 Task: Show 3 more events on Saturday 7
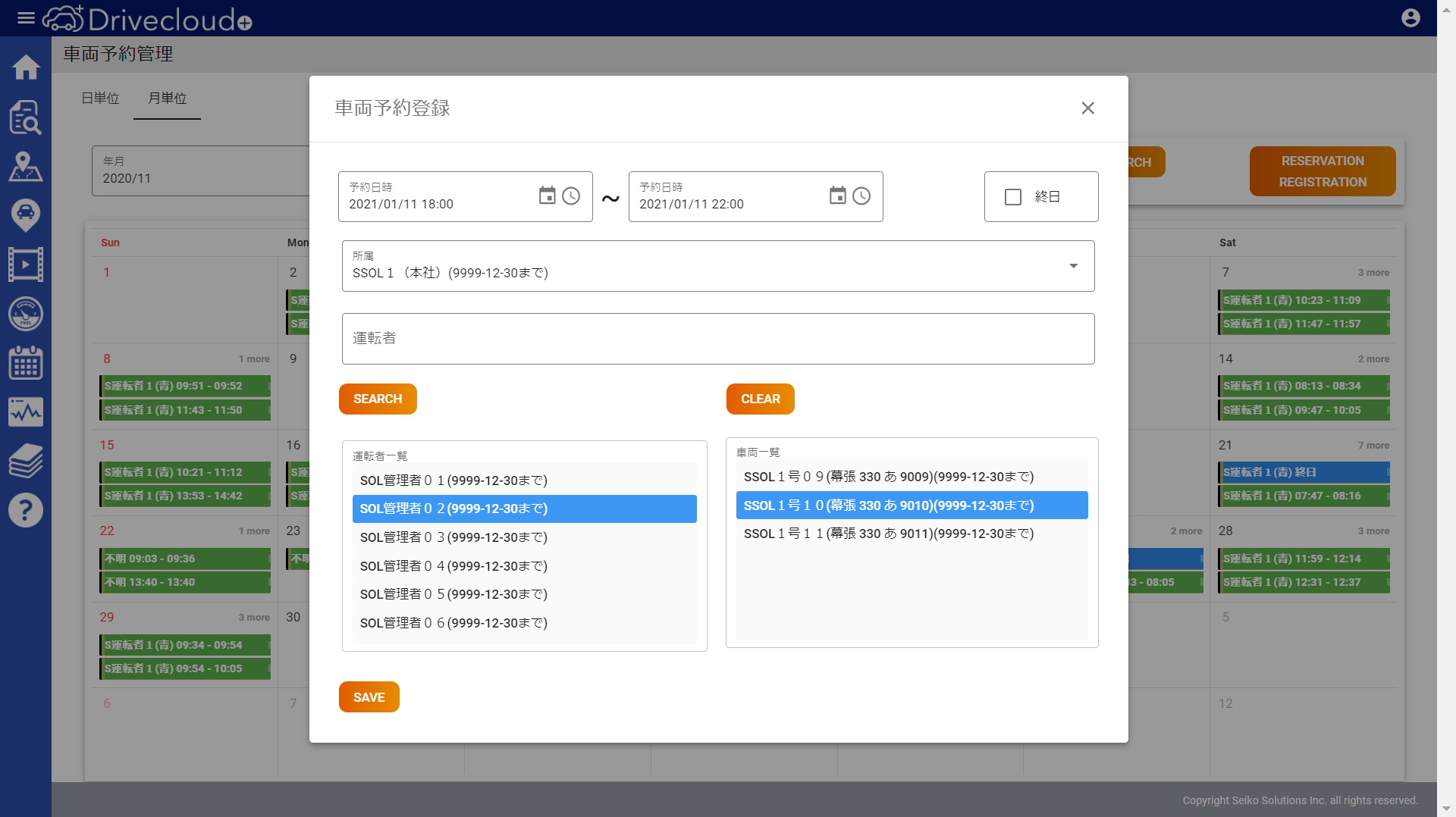coord(1373,273)
